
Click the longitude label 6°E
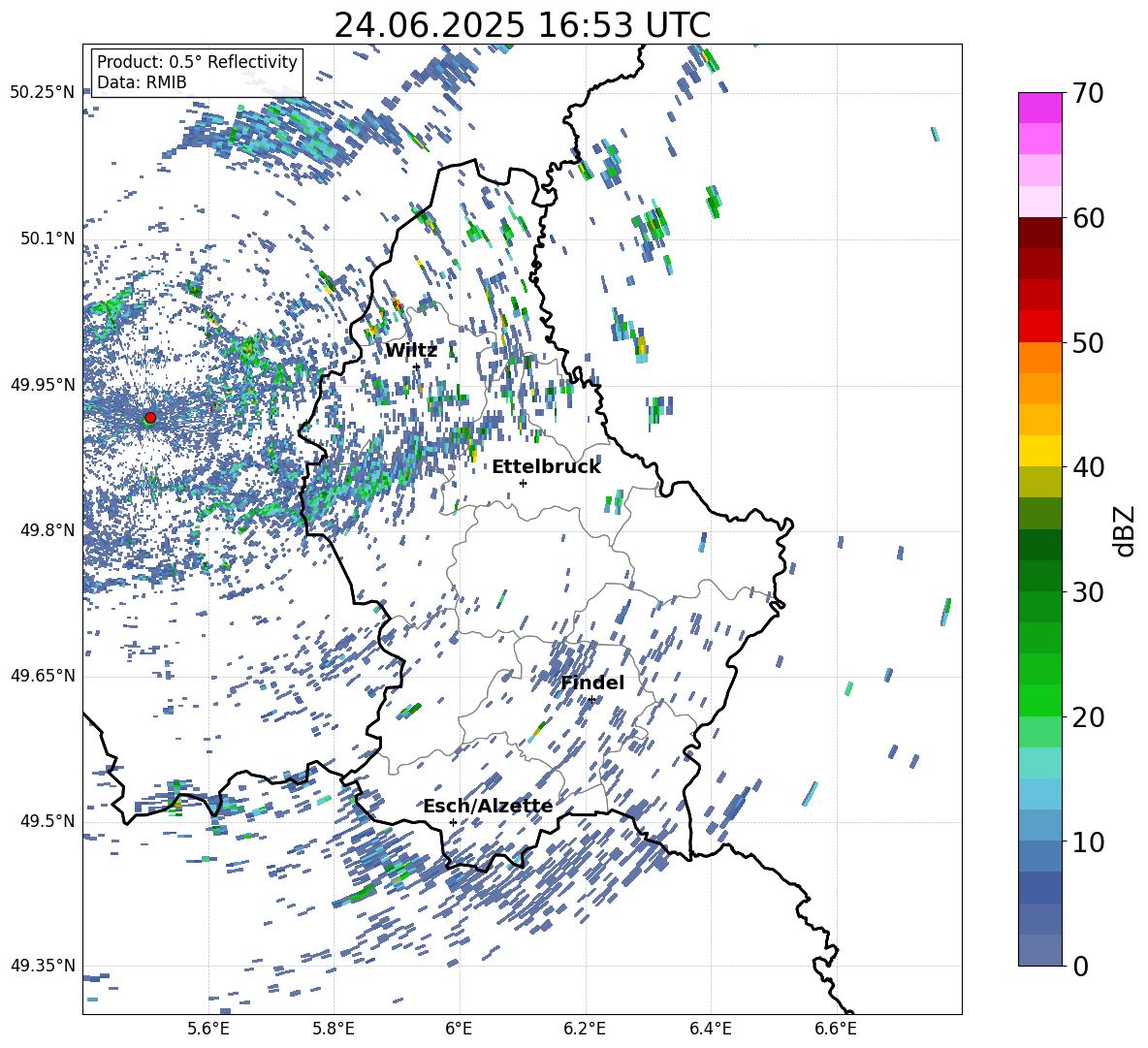tap(459, 1029)
